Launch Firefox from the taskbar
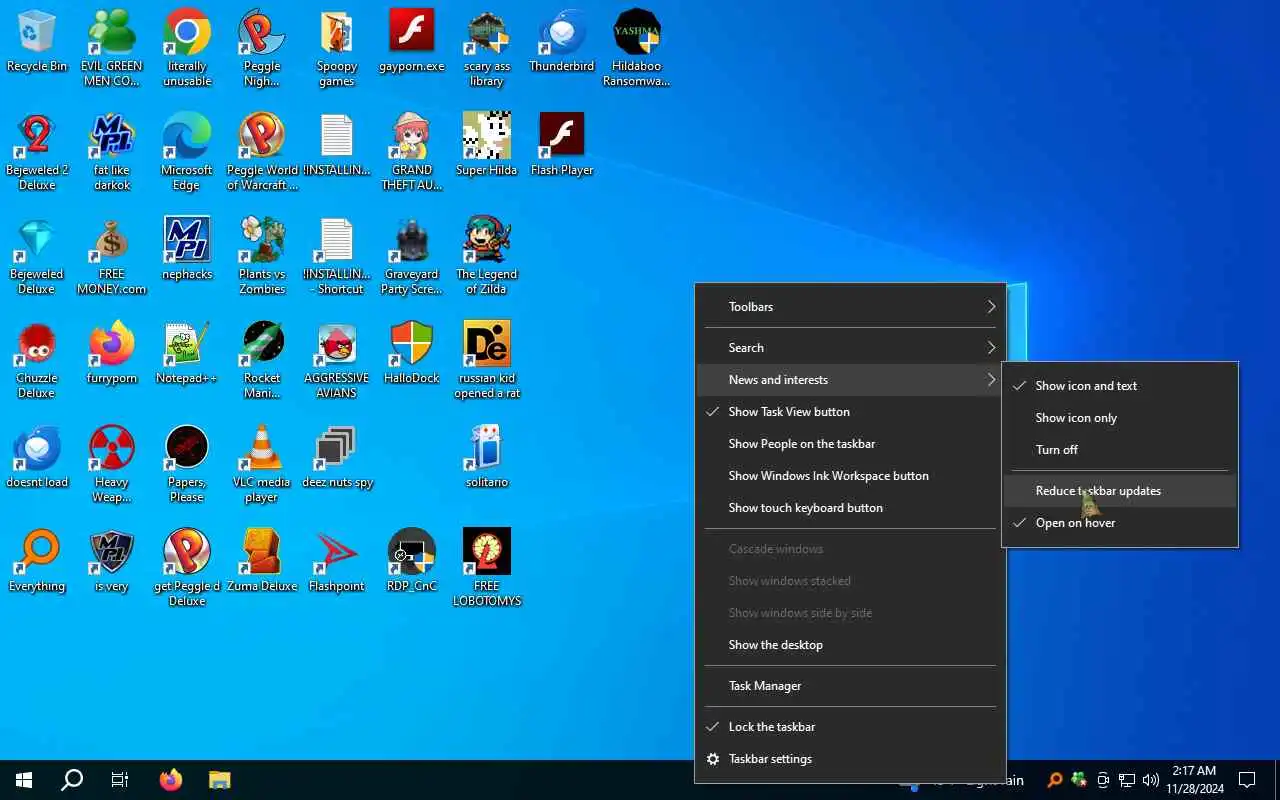 [x=171, y=780]
